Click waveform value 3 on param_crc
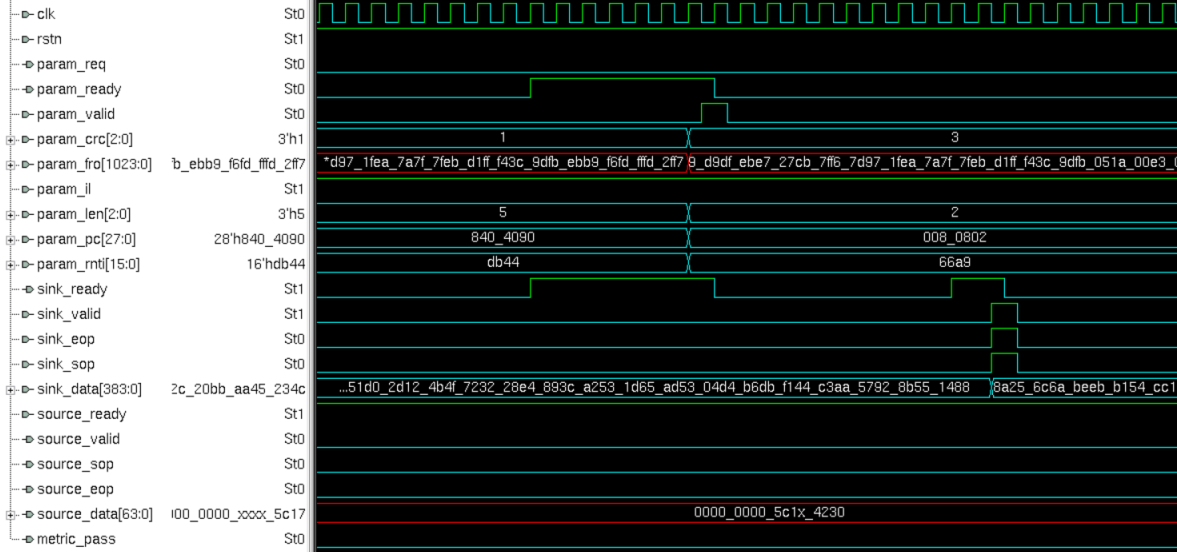1177x552 pixels. (954, 137)
